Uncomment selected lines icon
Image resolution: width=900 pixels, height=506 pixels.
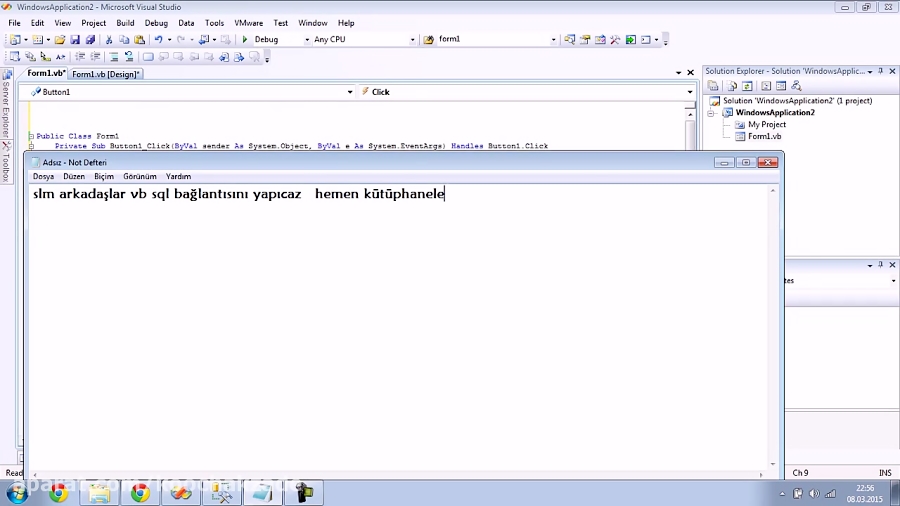point(129,56)
